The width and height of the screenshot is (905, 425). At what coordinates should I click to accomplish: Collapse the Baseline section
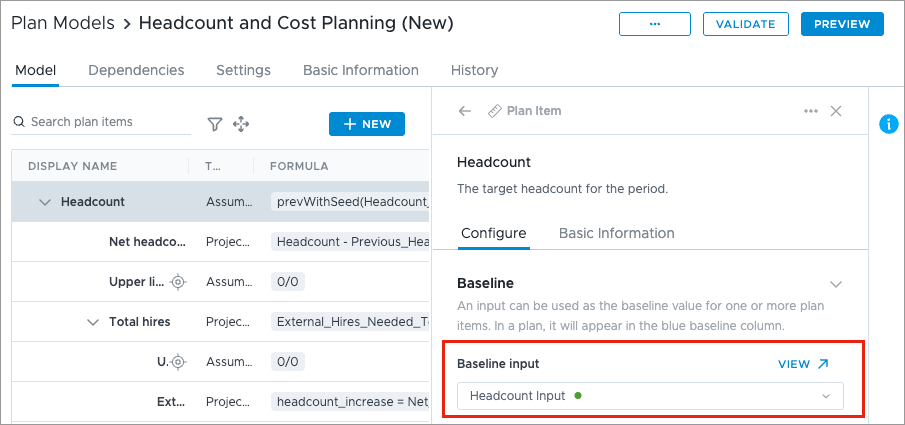click(x=835, y=284)
